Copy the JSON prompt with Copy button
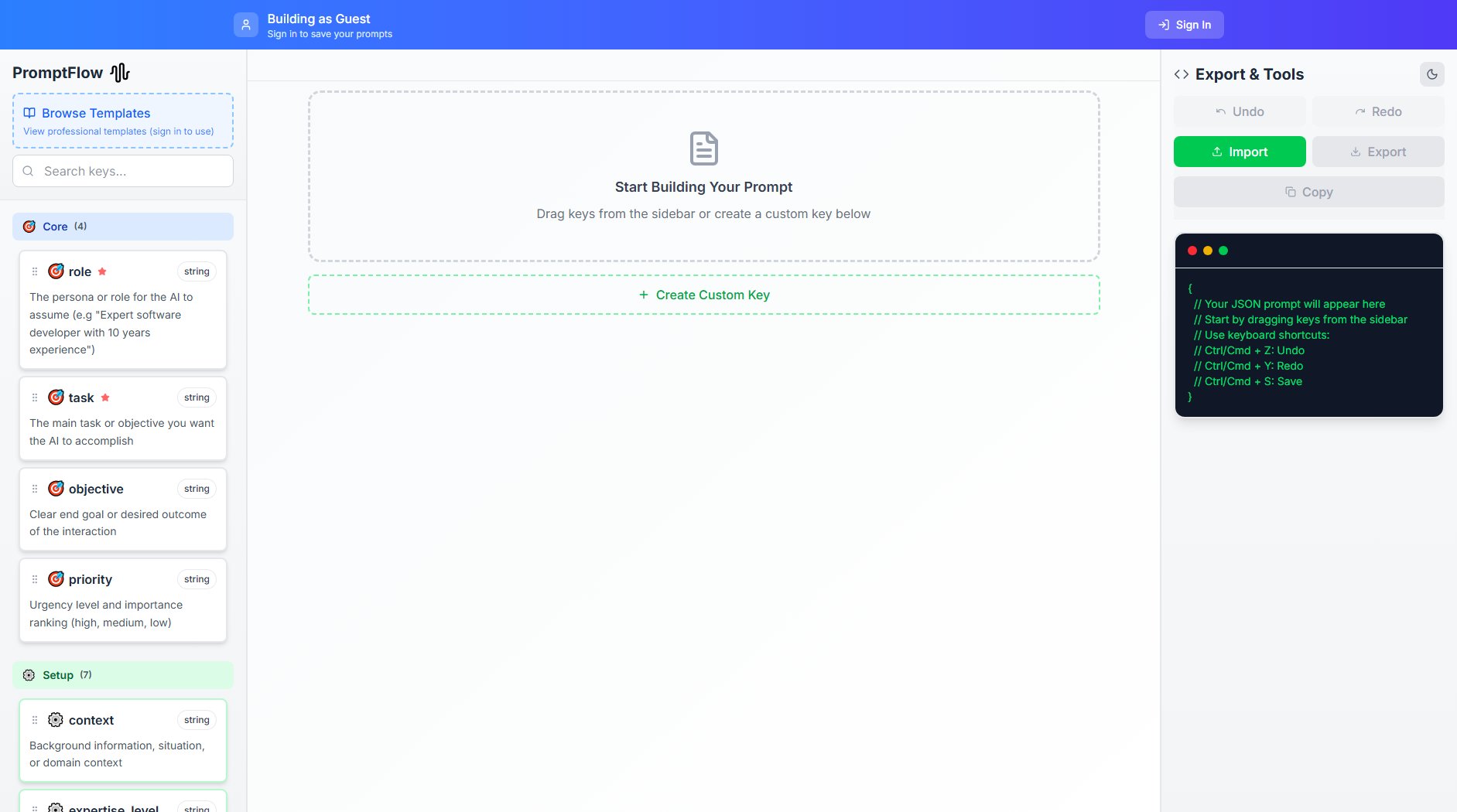This screenshot has width=1457, height=812. [x=1309, y=192]
